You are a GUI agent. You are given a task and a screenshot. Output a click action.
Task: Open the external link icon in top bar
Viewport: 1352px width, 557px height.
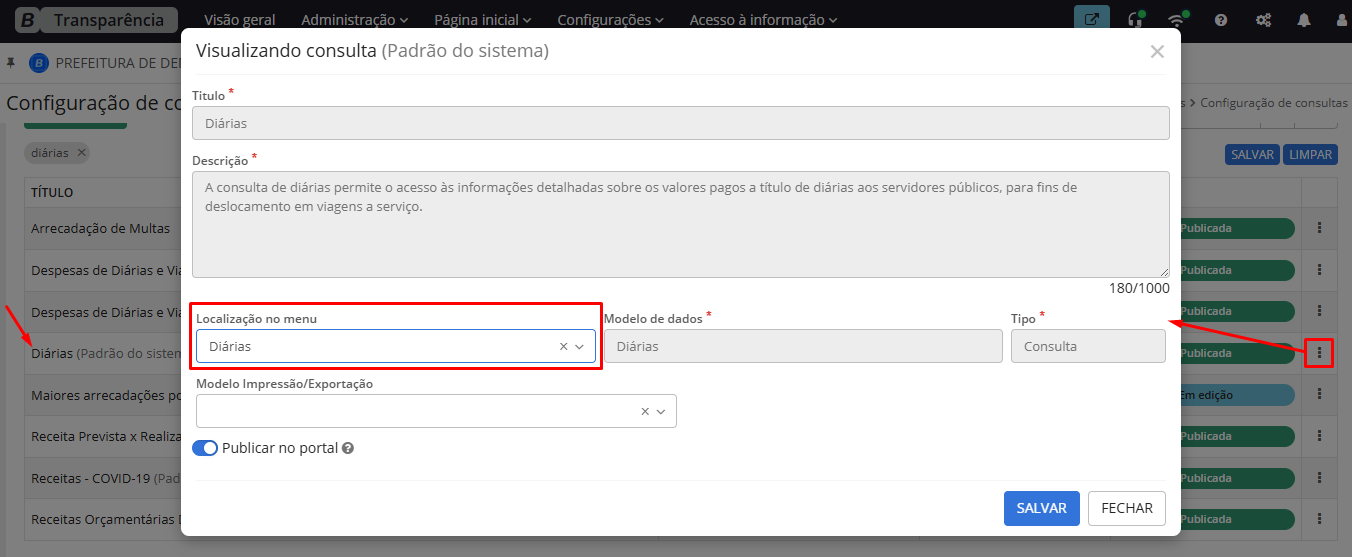click(1091, 20)
